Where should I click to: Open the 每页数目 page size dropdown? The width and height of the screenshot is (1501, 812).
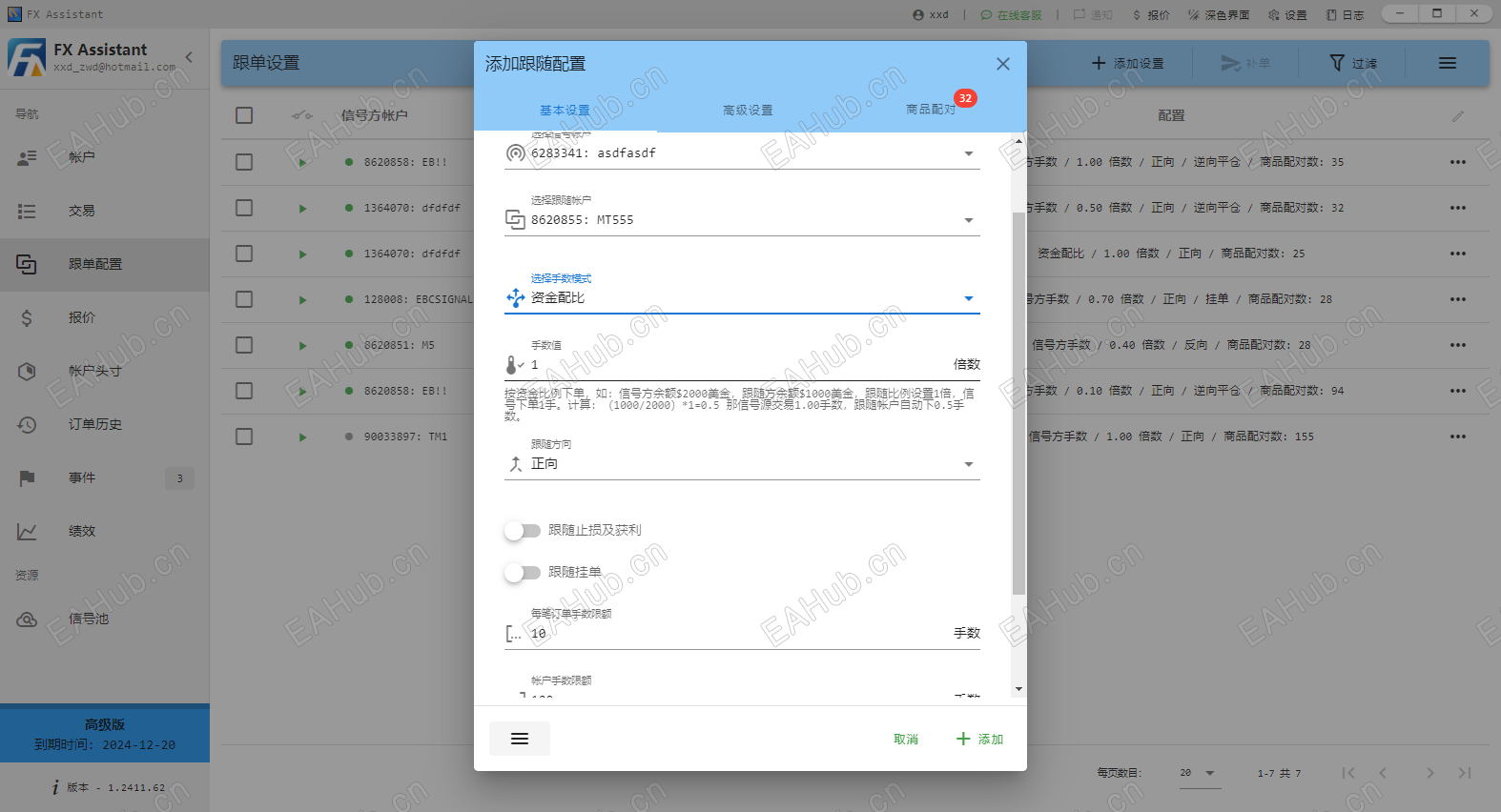point(1200,773)
